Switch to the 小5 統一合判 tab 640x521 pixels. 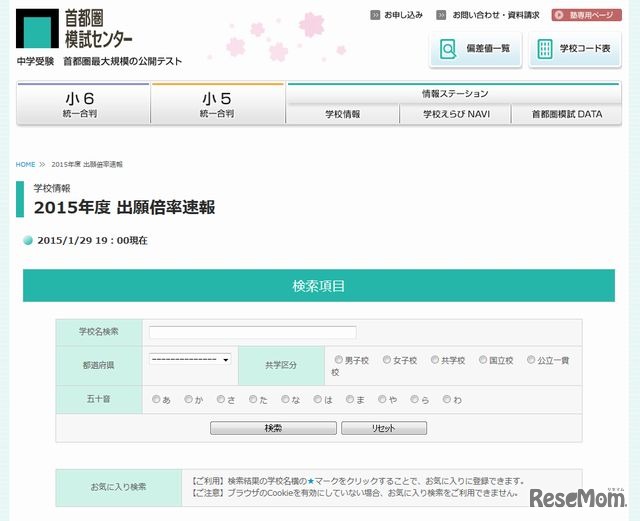click(218, 103)
